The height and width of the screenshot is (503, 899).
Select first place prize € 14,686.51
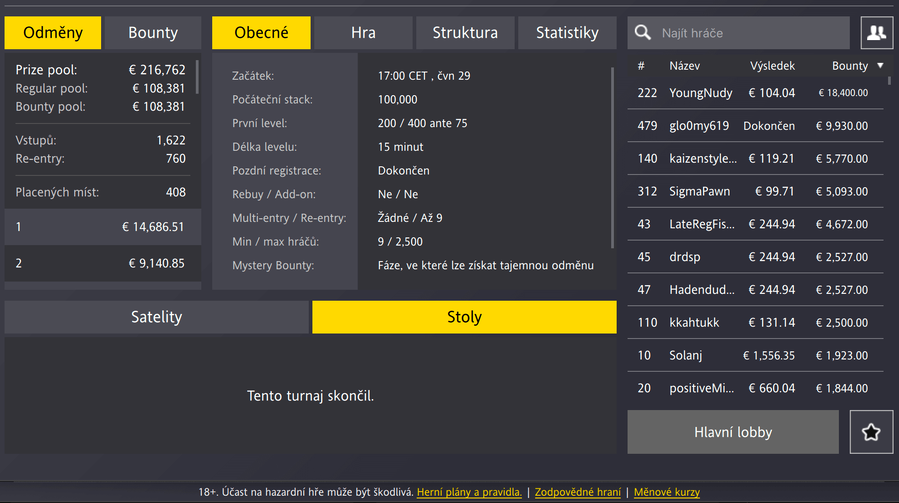point(103,227)
